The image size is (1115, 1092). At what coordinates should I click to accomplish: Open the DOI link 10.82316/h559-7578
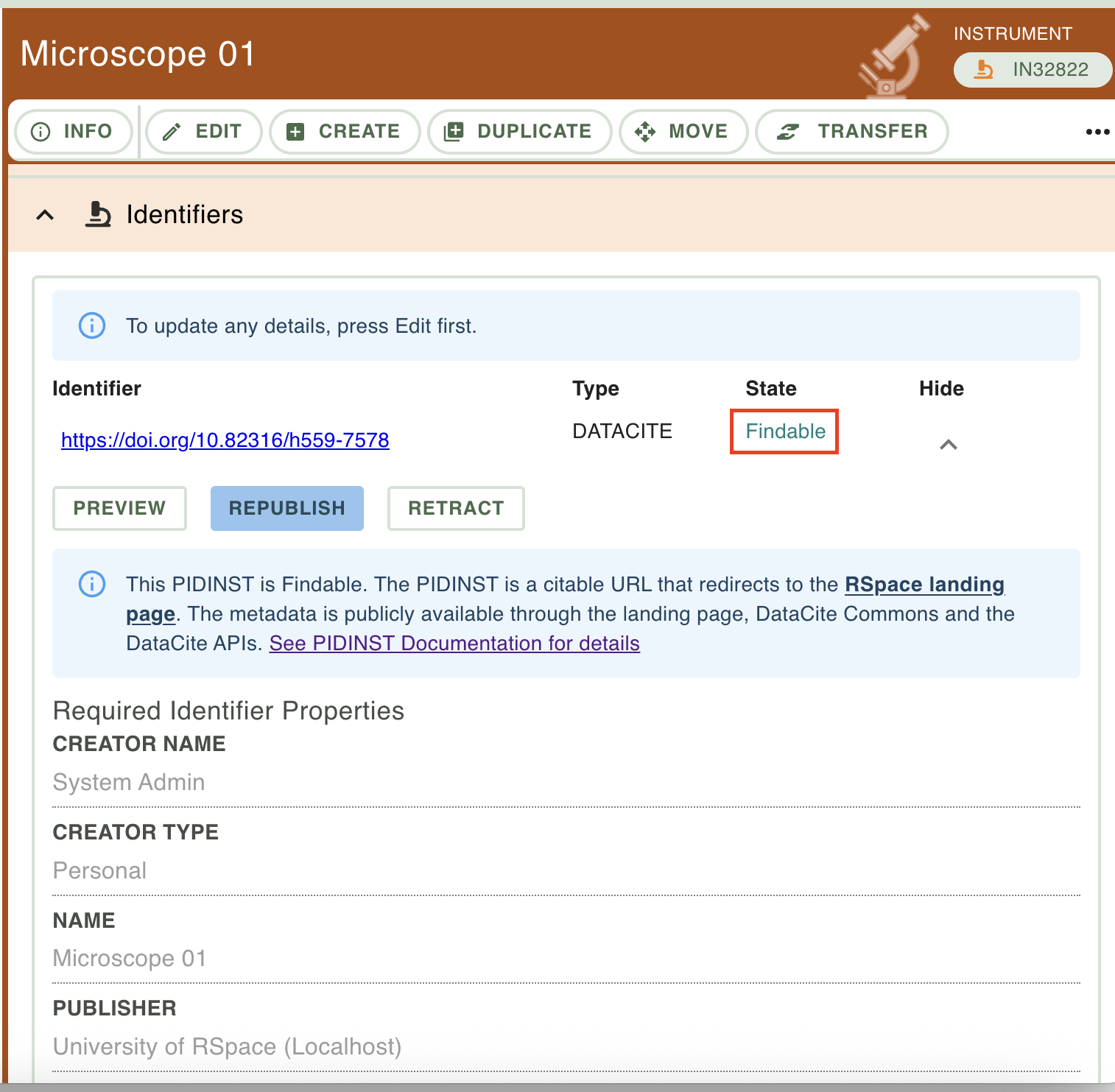point(225,440)
